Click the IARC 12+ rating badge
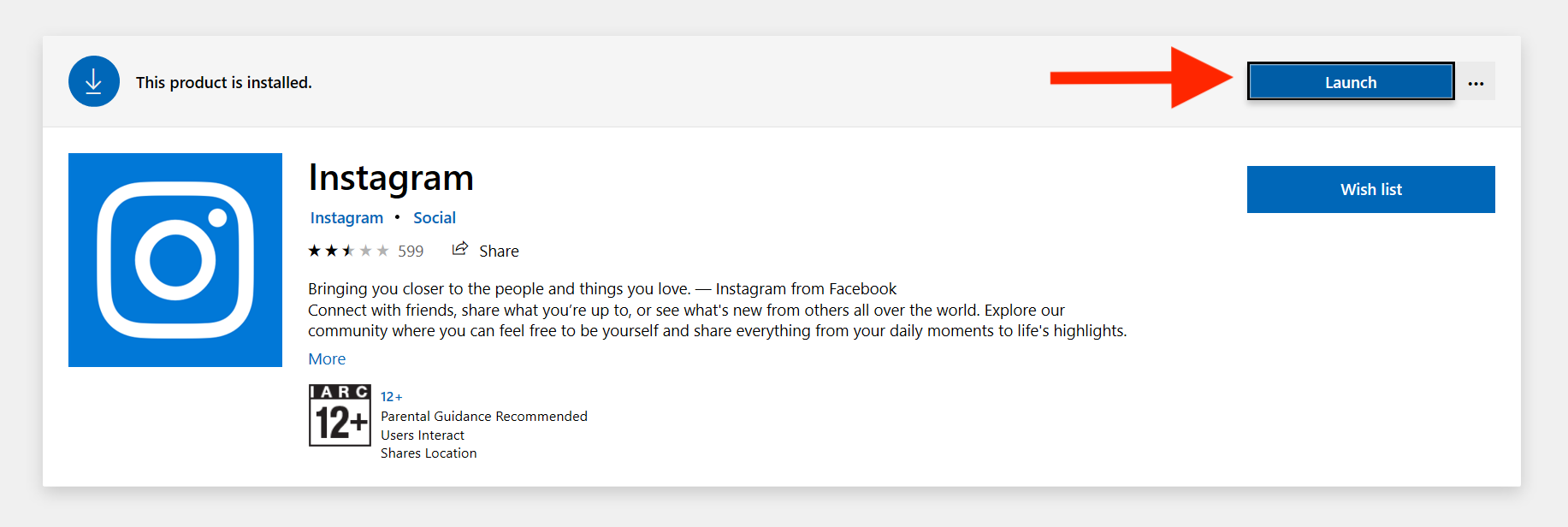This screenshot has height=527, width=1568. pos(340,415)
